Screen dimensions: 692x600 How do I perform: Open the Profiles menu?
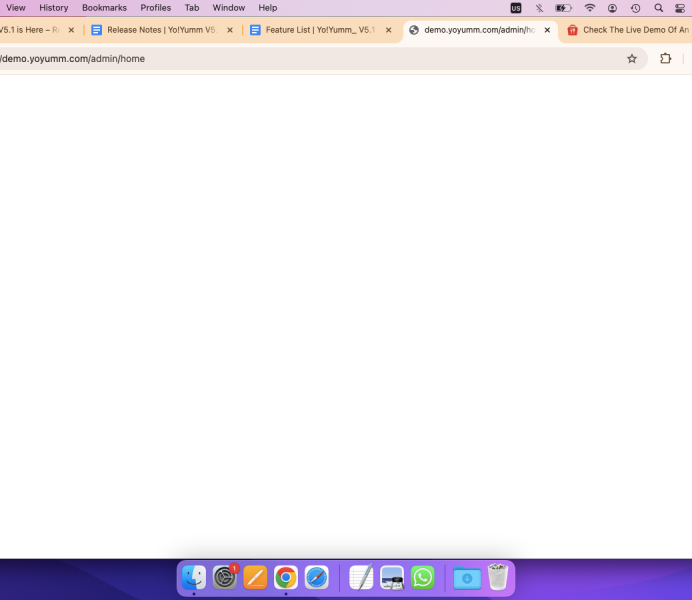click(155, 8)
